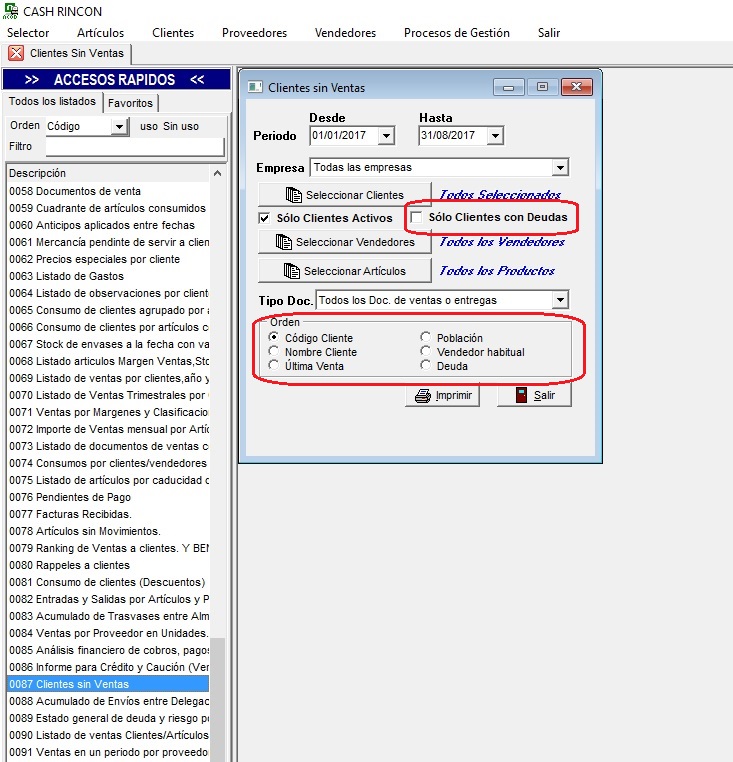Viewport: 733px width, 762px height.
Task: Open the Desde date dropdown
Action: click(x=386, y=136)
